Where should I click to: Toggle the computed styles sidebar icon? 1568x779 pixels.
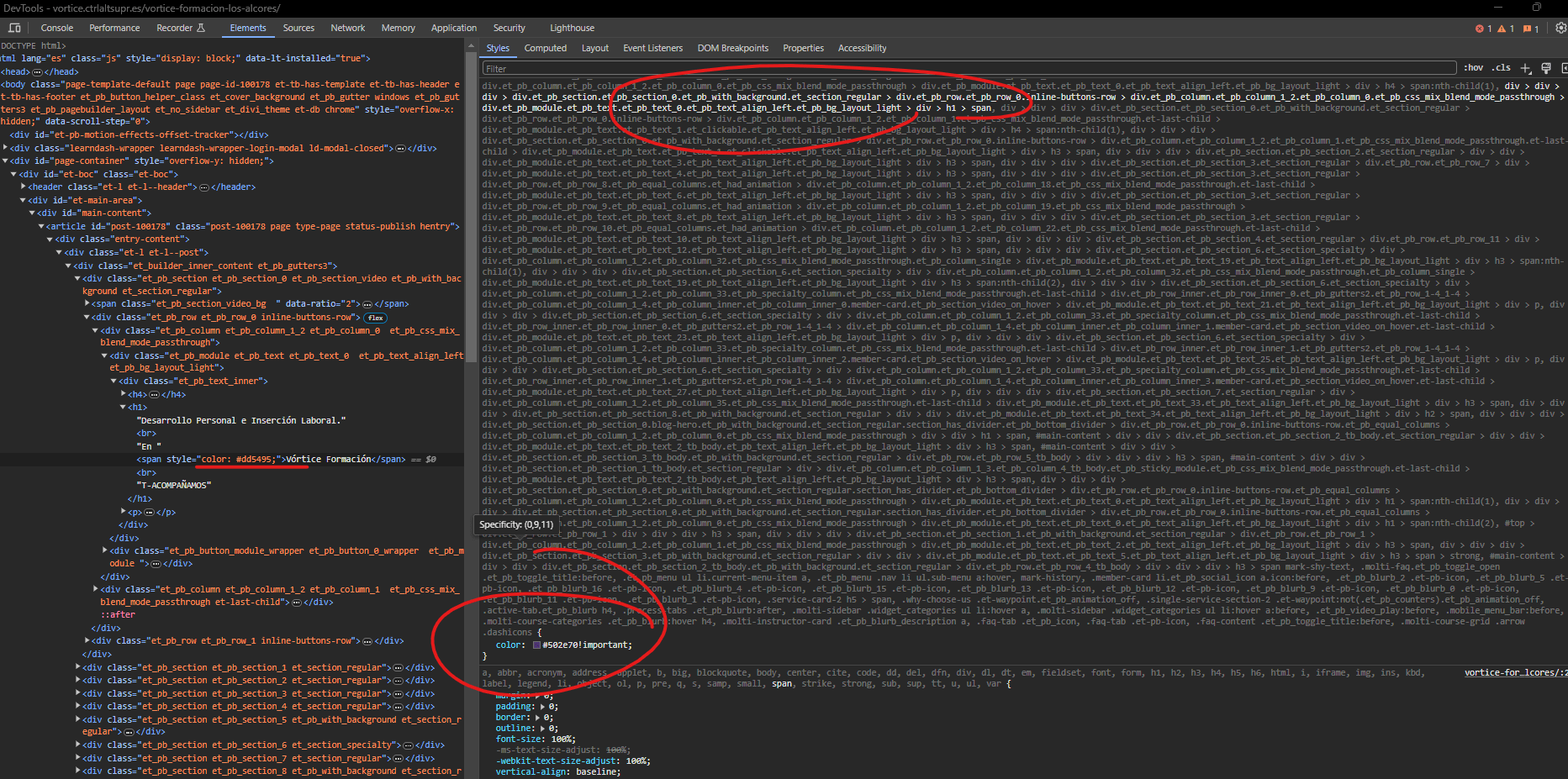[x=1564, y=68]
